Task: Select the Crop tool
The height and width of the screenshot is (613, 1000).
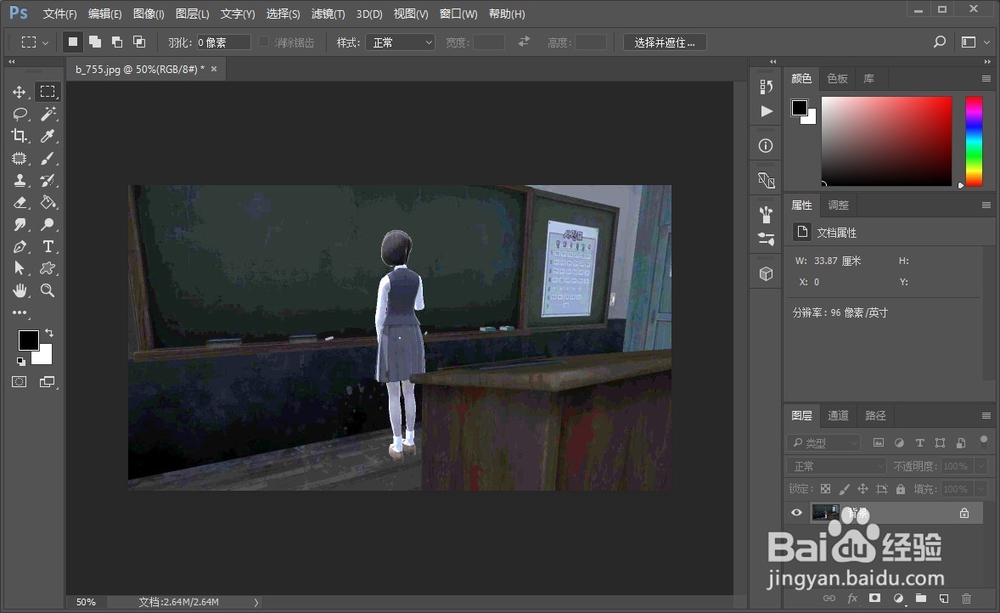Action: pyautogui.click(x=19, y=136)
